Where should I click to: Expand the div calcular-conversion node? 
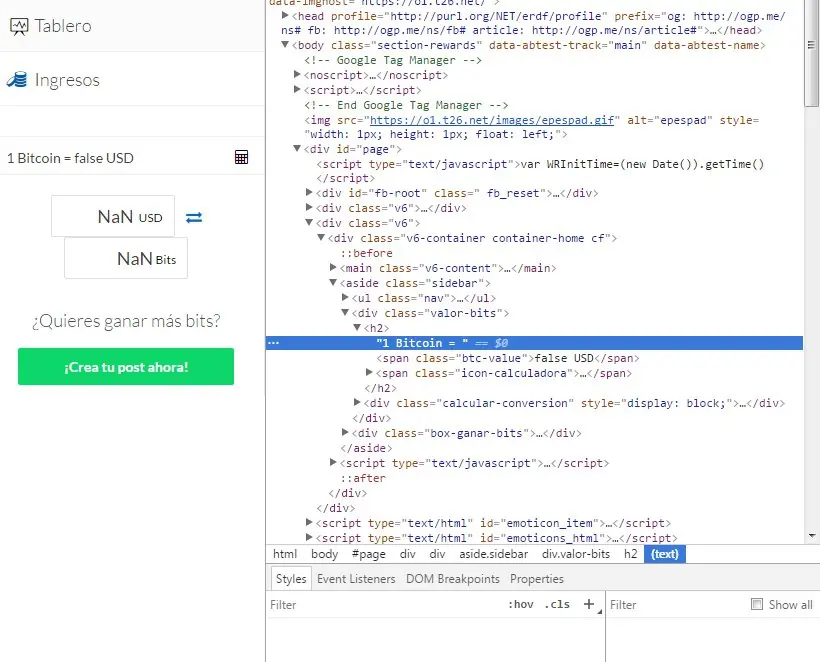pos(357,403)
